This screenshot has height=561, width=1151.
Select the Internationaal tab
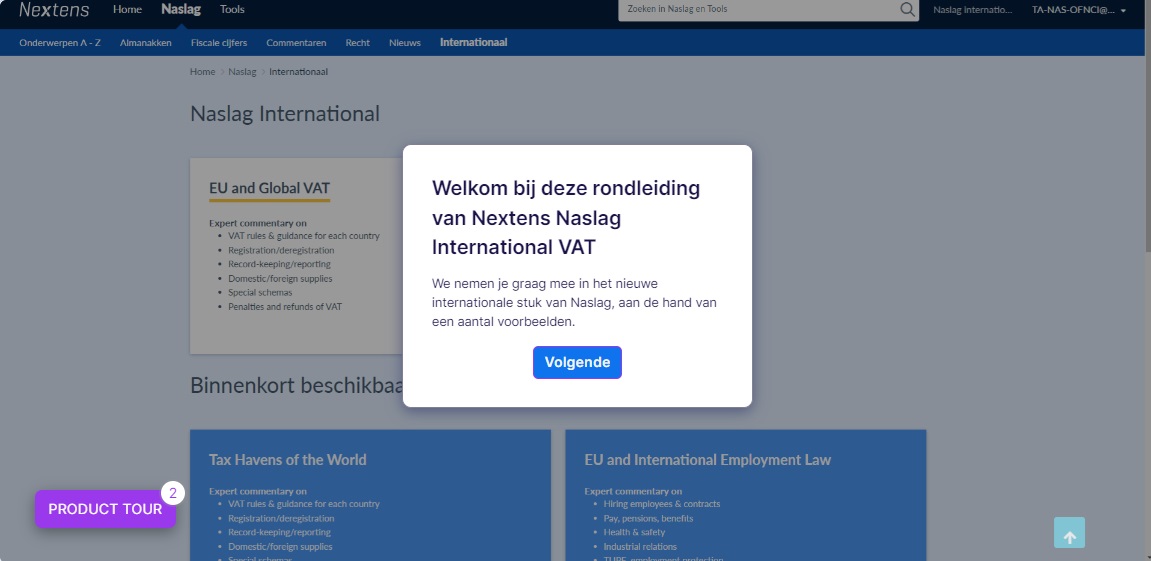point(473,43)
